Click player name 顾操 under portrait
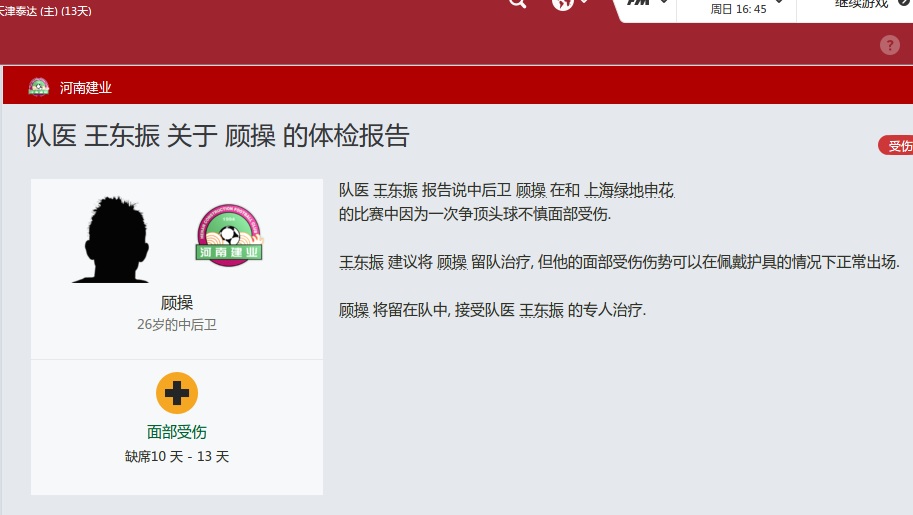The width and height of the screenshot is (913, 515). point(177,303)
